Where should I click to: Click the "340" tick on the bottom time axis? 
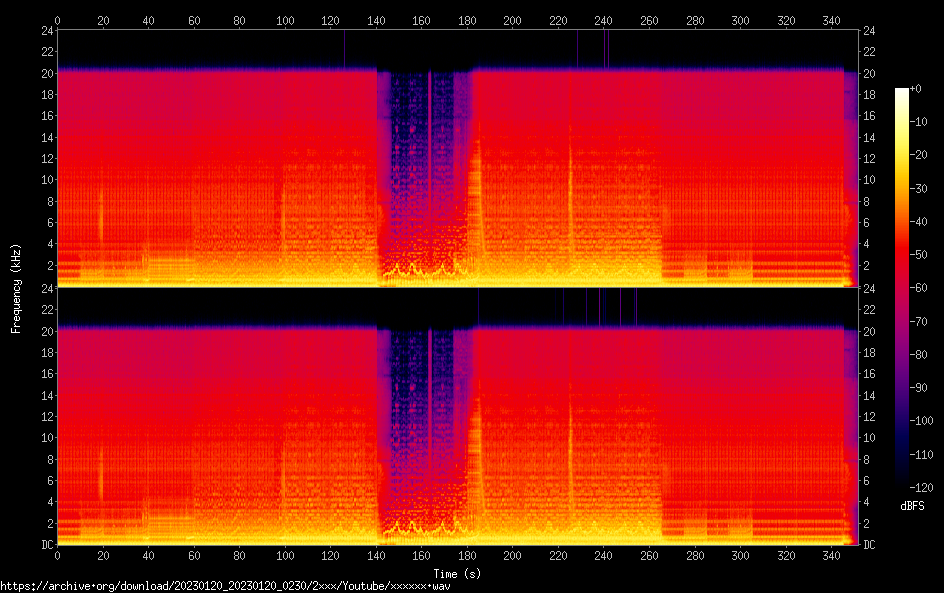(x=831, y=555)
